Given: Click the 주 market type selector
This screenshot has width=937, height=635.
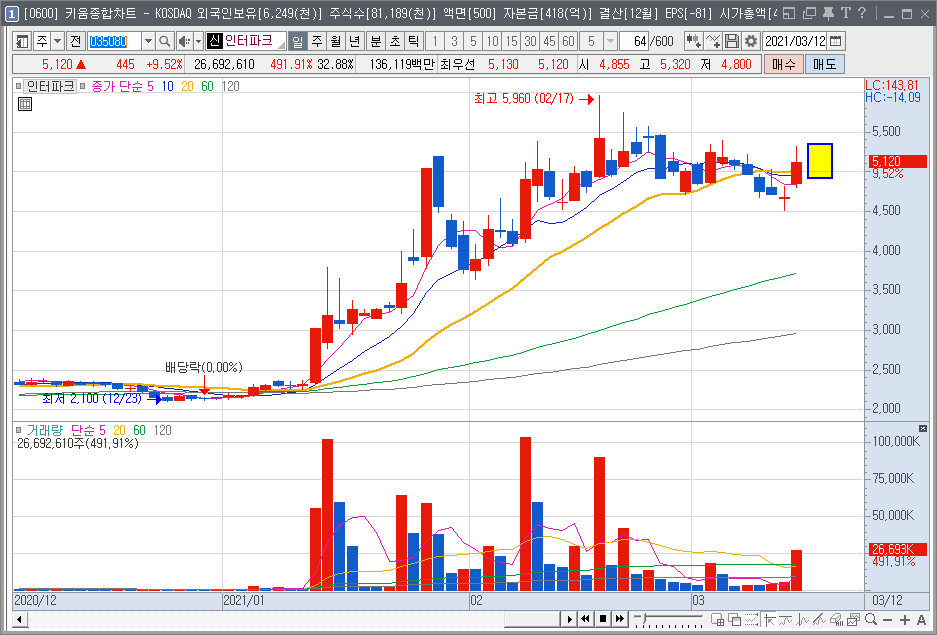Looking at the screenshot, I should click(41, 41).
